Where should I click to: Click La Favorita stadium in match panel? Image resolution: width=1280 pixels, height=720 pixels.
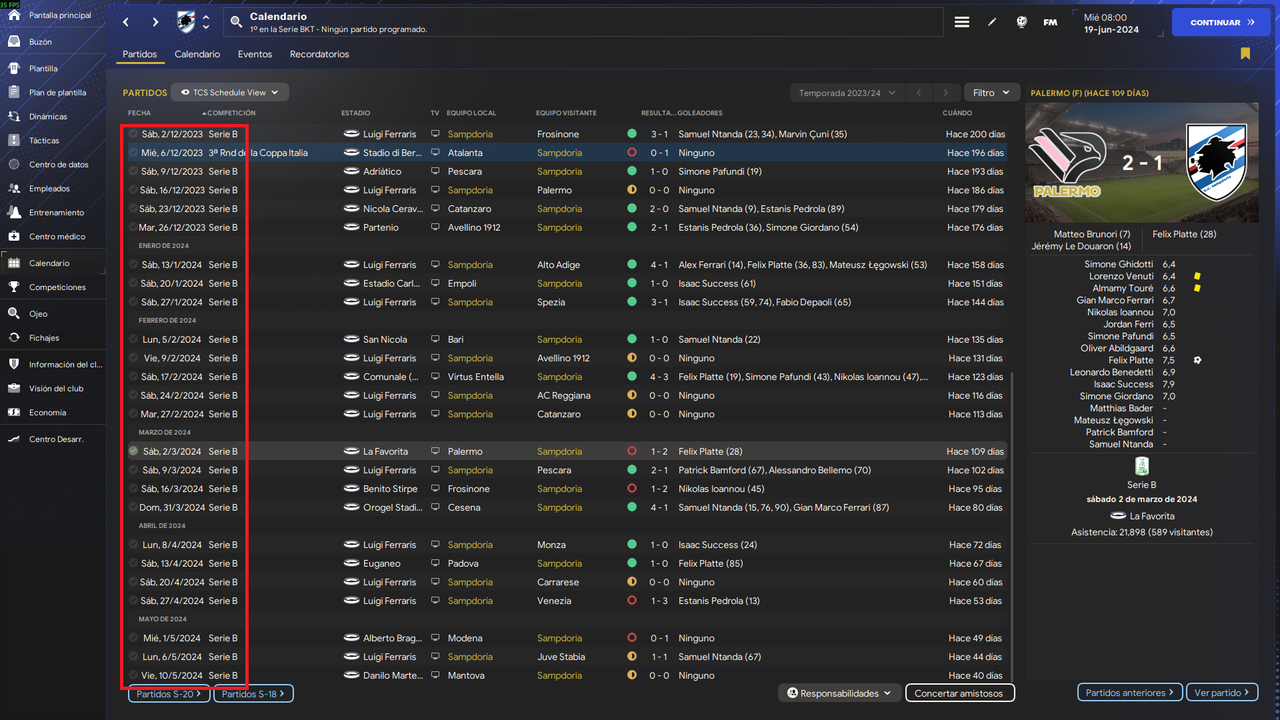pyautogui.click(x=1150, y=516)
